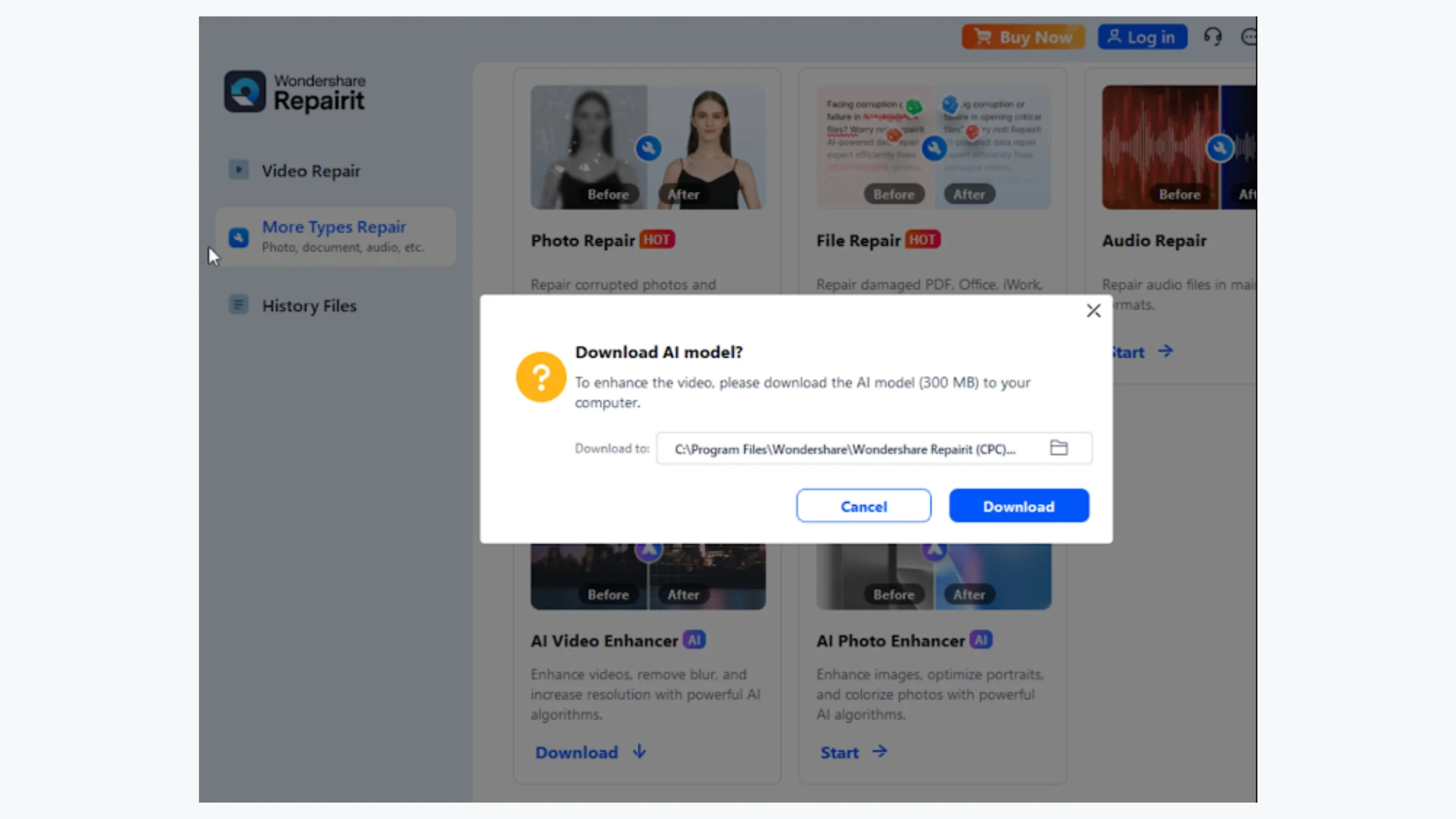Click the Wondershare Repairit logo
This screenshot has width=1456, height=819.
294,92
